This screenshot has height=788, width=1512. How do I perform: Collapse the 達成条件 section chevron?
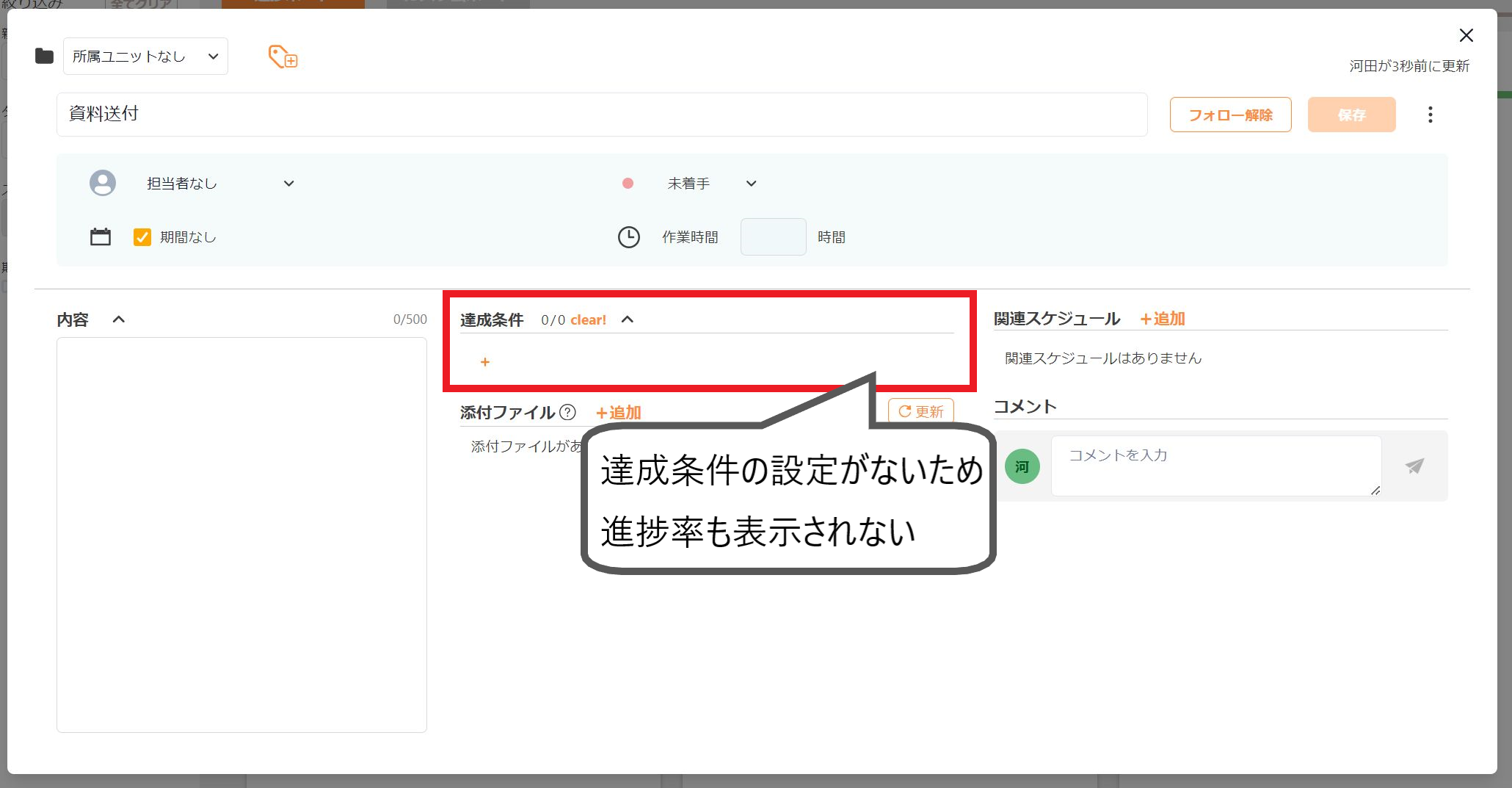tap(627, 319)
